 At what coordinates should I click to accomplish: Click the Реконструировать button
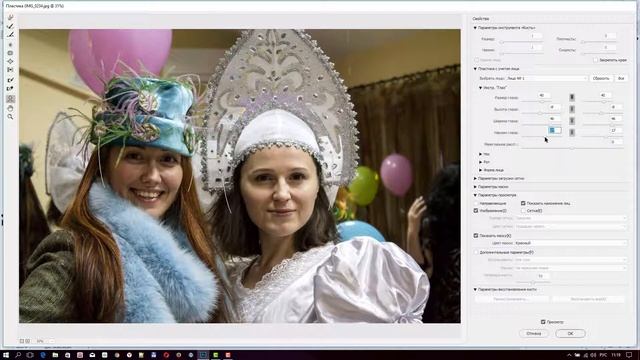click(511, 299)
